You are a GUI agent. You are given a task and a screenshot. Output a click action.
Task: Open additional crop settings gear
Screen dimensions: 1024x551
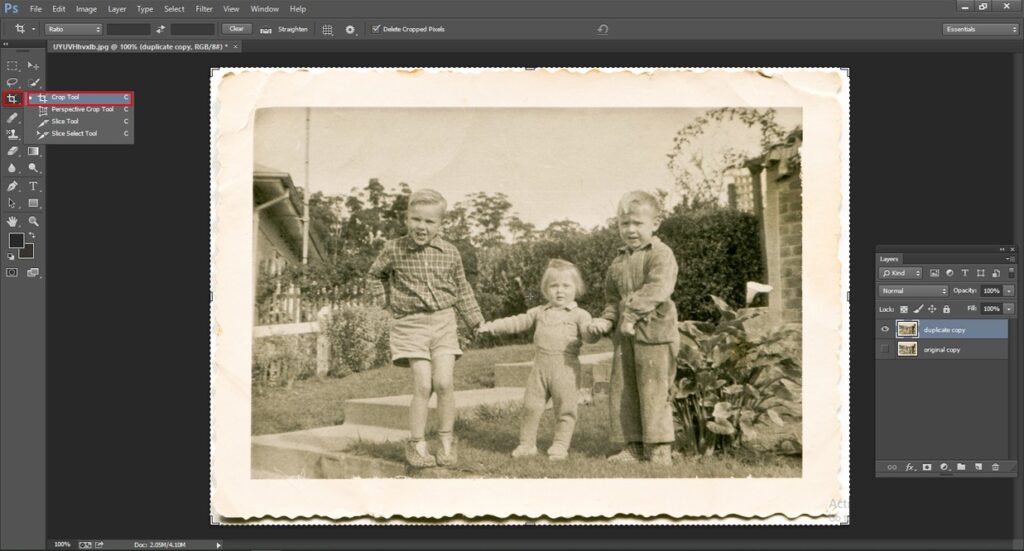(x=351, y=29)
